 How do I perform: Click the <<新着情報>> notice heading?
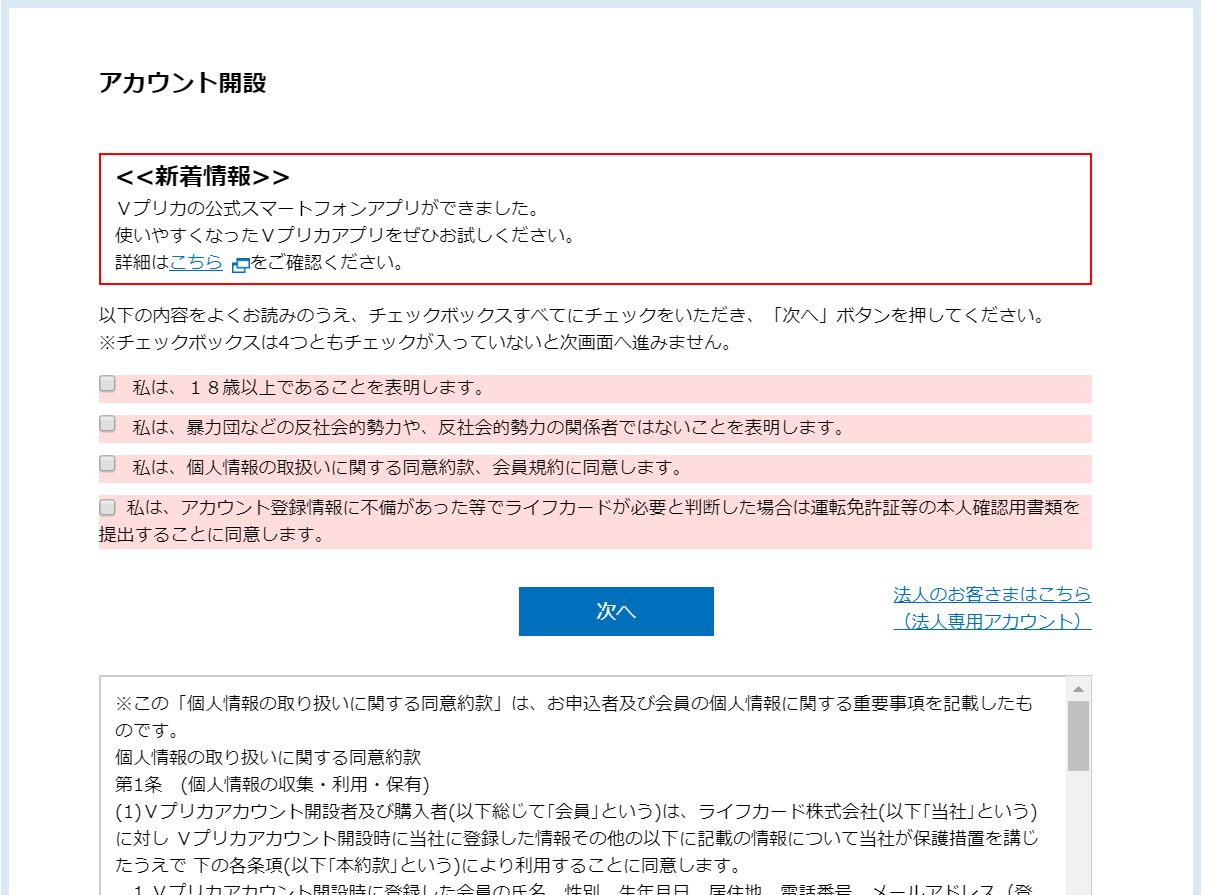[x=203, y=177]
